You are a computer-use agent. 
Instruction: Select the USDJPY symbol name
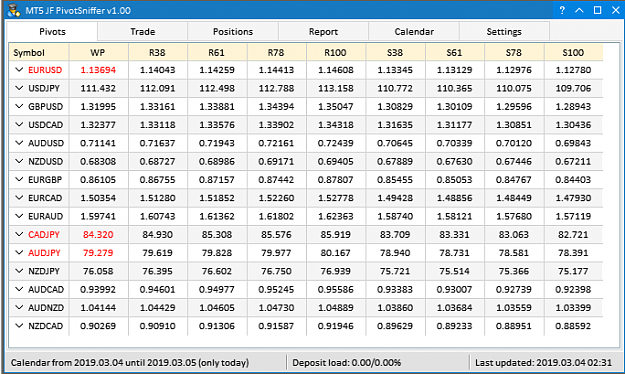[x=44, y=89]
